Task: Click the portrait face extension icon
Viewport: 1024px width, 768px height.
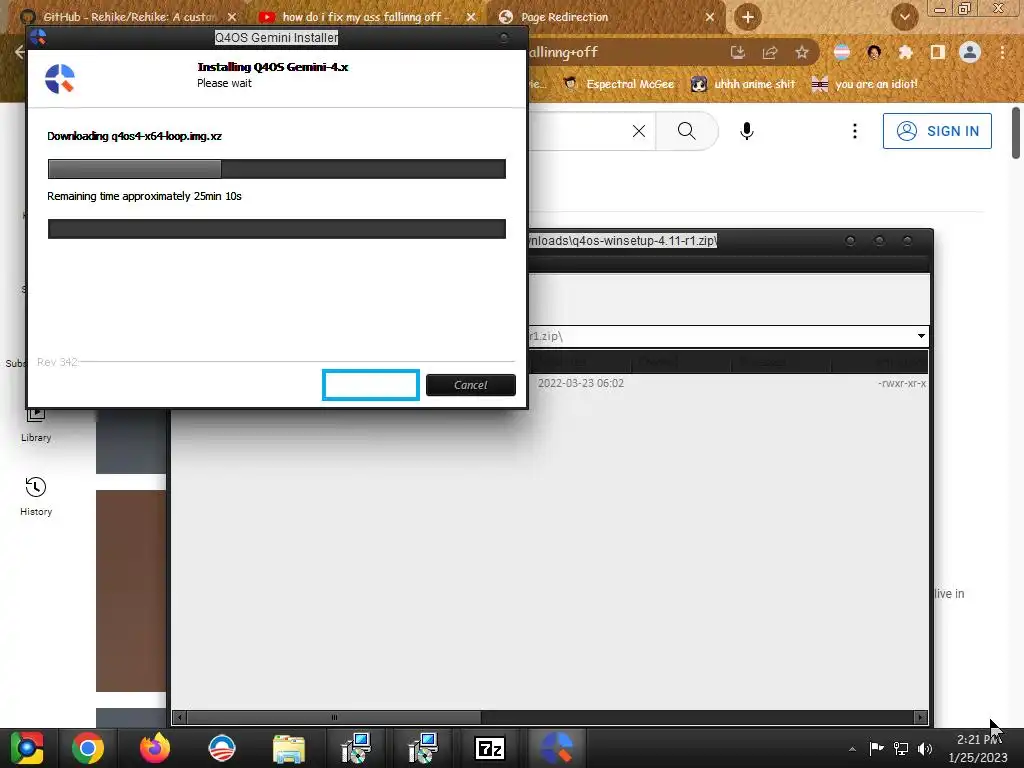Action: click(x=874, y=52)
